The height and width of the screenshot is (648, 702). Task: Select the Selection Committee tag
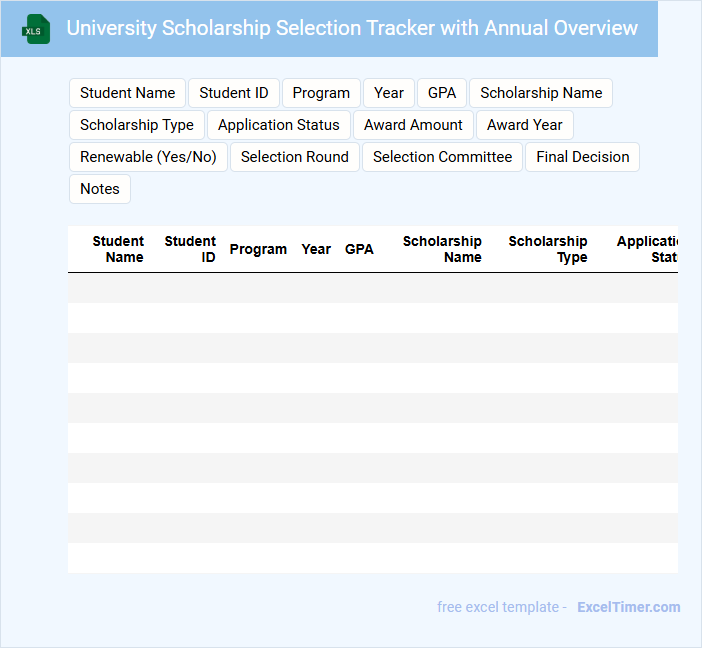[x=442, y=157]
